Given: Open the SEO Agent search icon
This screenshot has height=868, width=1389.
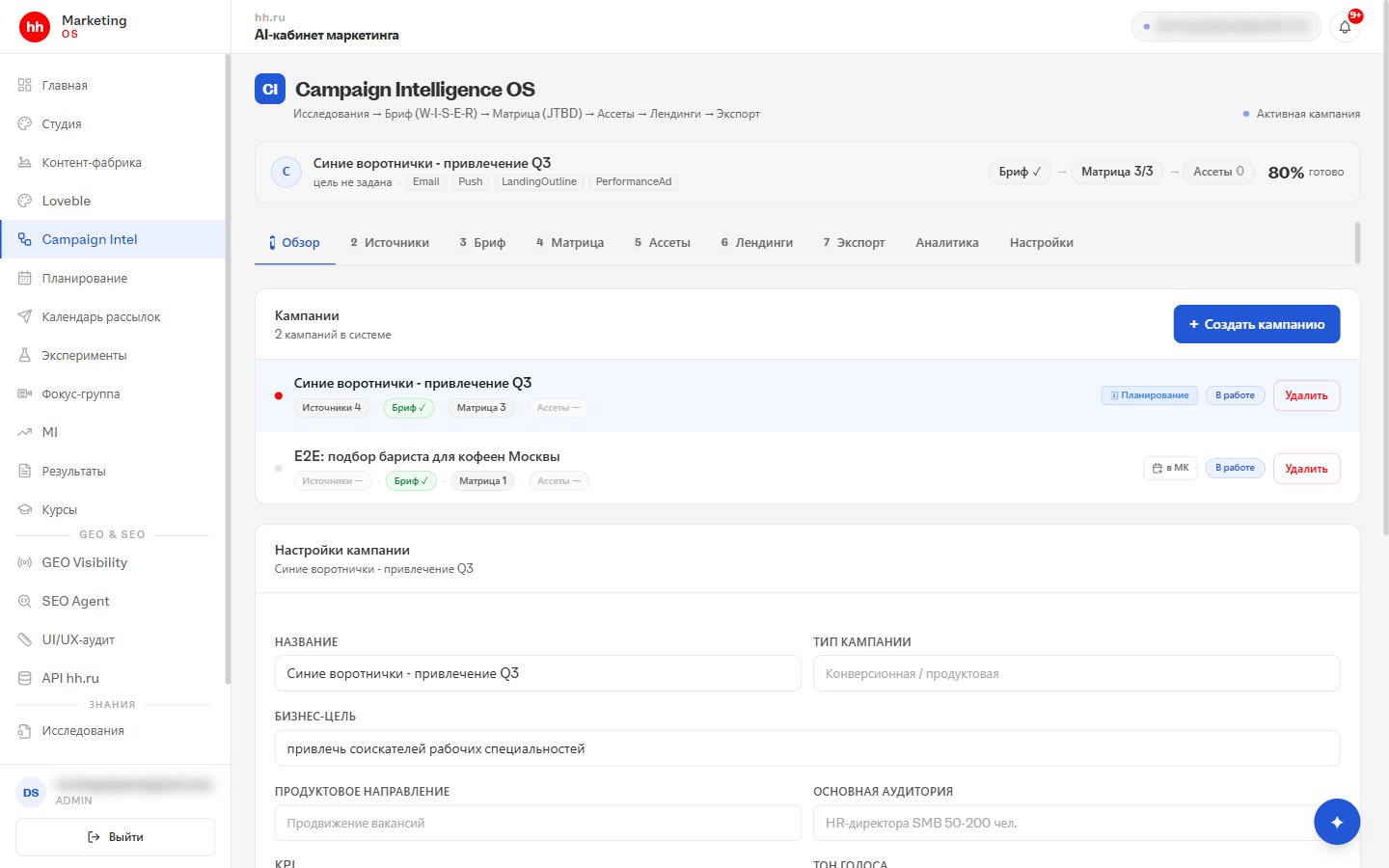Looking at the screenshot, I should coord(25,601).
